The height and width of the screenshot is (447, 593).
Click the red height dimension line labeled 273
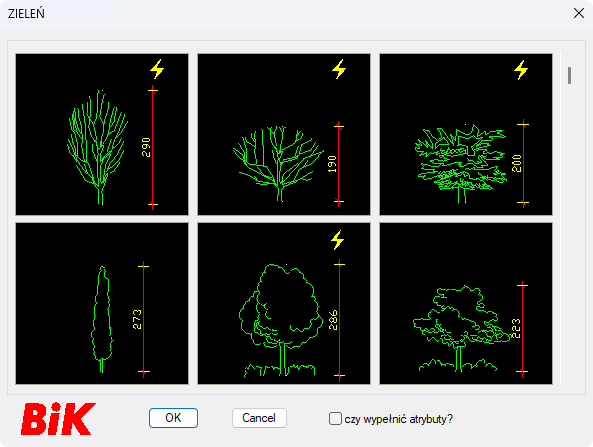point(143,319)
